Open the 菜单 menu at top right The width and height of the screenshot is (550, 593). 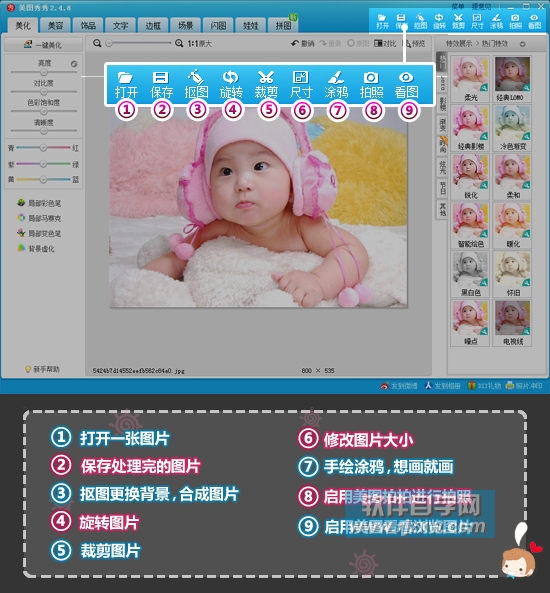(458, 6)
